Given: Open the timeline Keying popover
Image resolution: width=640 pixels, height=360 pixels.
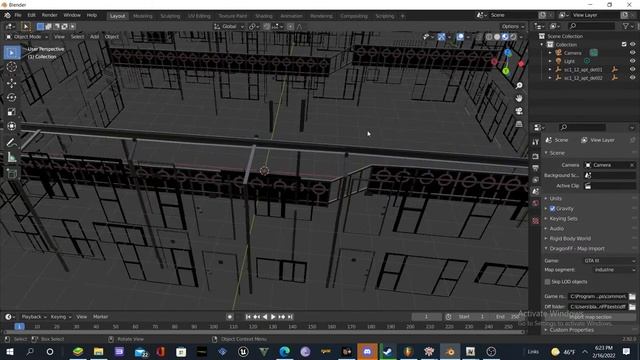Looking at the screenshot, I should (60, 317).
